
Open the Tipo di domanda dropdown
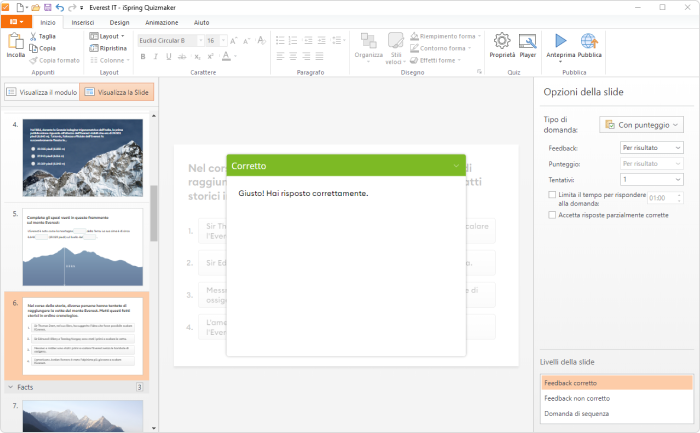[640, 125]
